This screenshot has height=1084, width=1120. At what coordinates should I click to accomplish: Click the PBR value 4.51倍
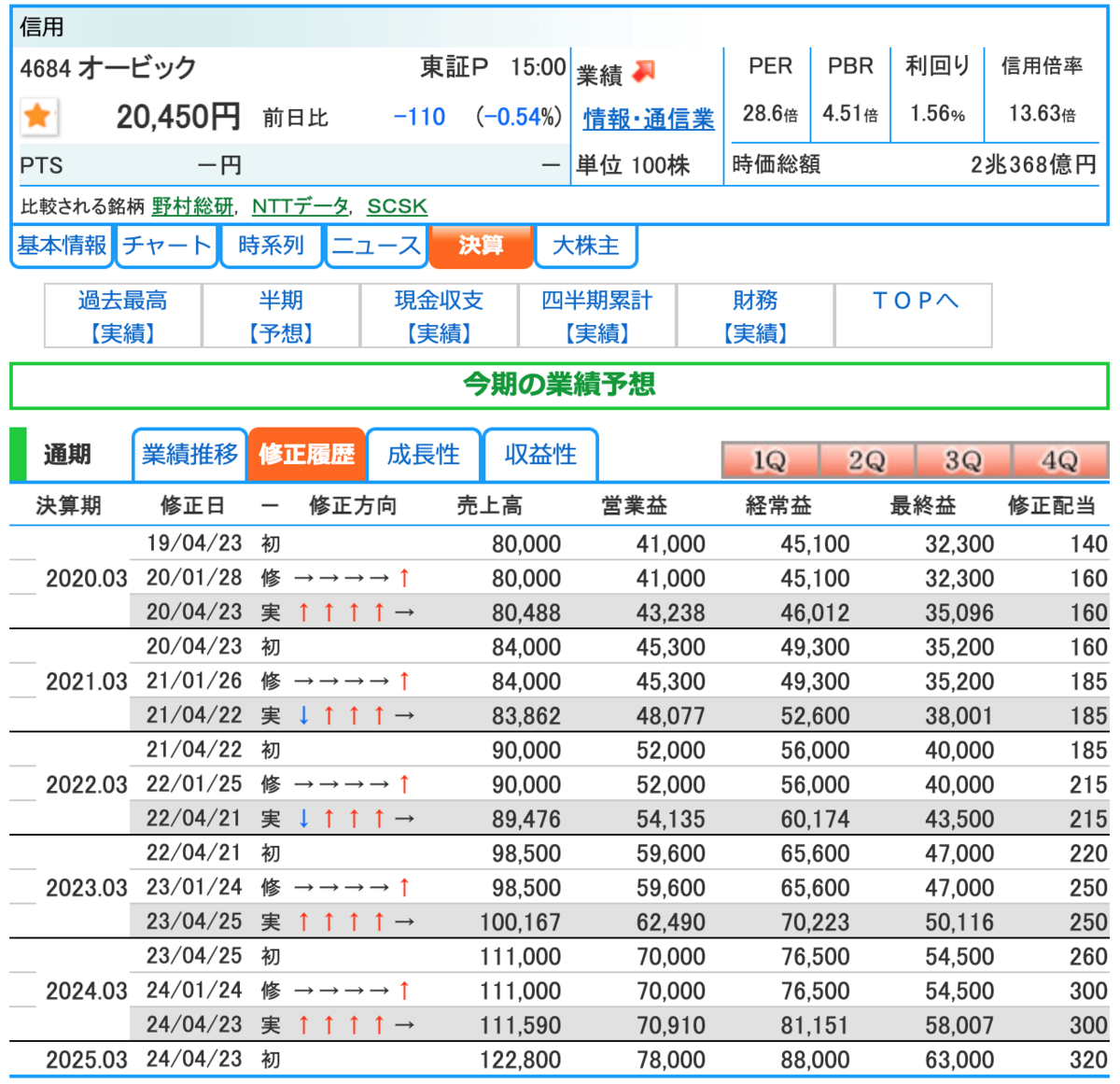point(850,114)
